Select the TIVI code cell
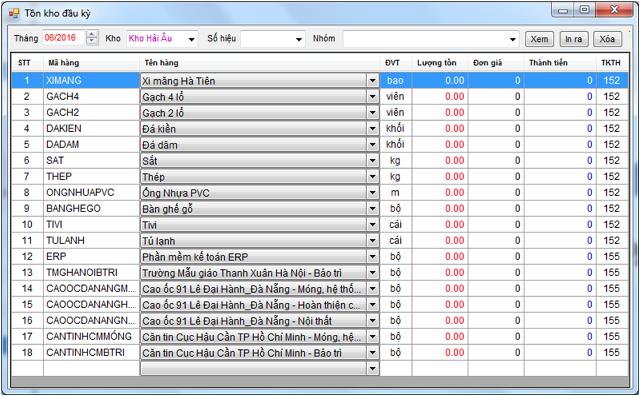640x396 pixels. 91,224
